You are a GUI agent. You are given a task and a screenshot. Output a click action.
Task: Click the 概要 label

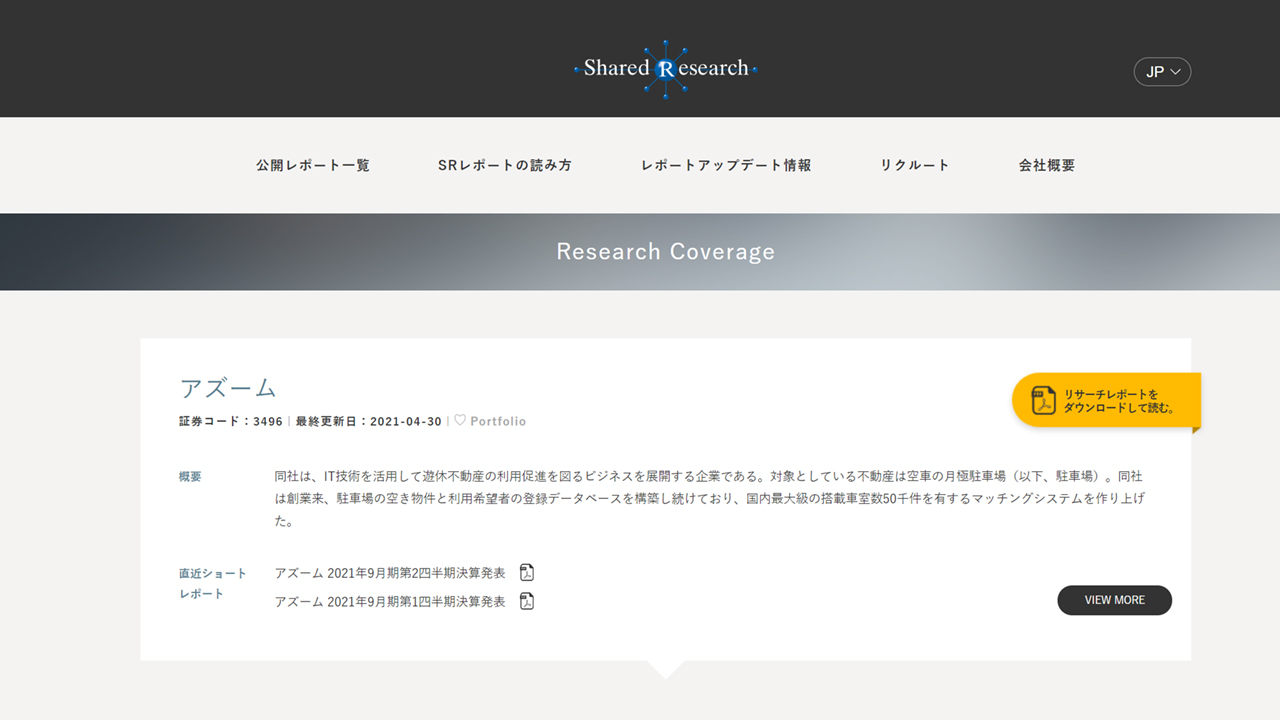coord(190,477)
